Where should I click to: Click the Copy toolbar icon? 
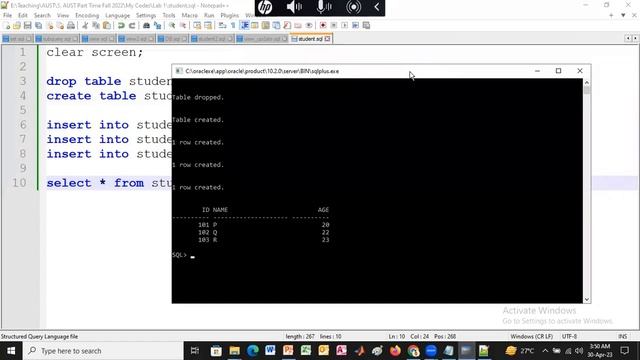pos(96,25)
